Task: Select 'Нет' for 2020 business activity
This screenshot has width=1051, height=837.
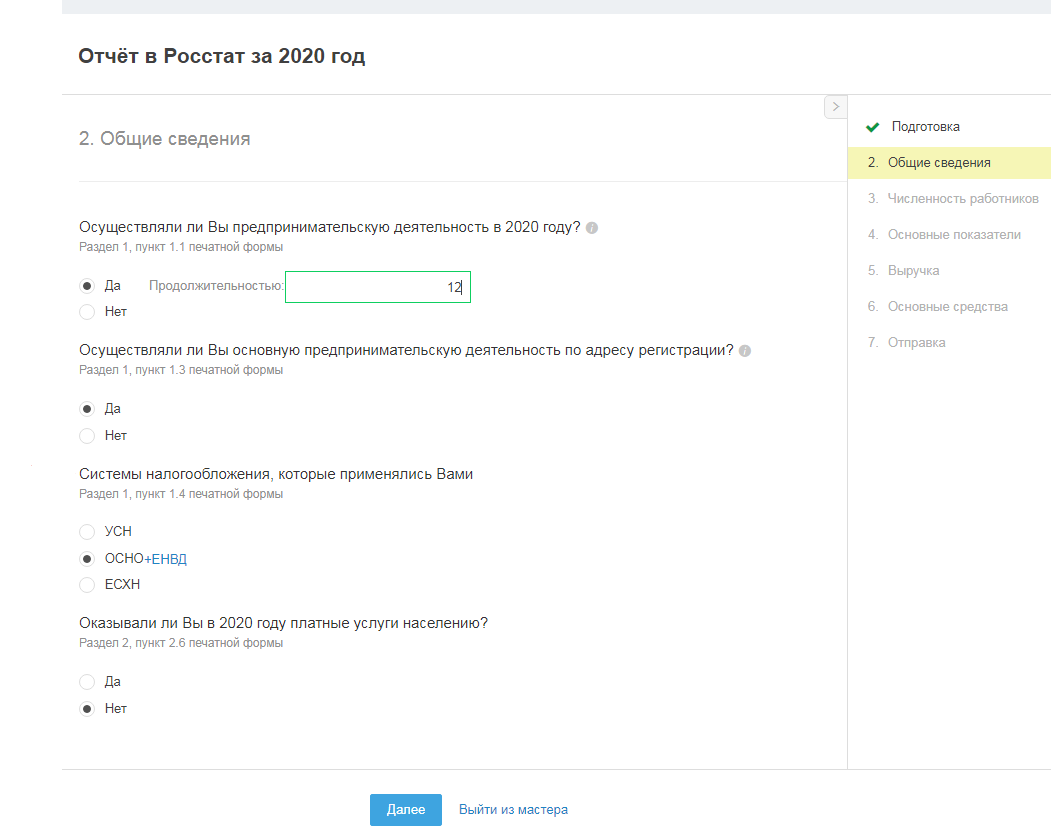Action: (87, 312)
